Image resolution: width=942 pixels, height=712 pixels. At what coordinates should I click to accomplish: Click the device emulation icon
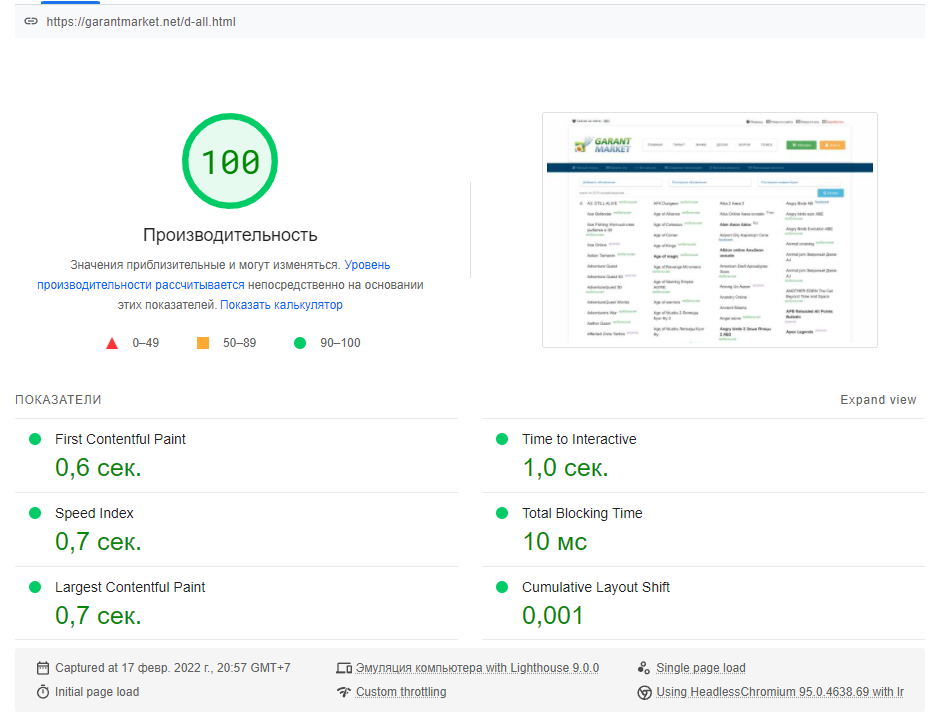tap(344, 668)
